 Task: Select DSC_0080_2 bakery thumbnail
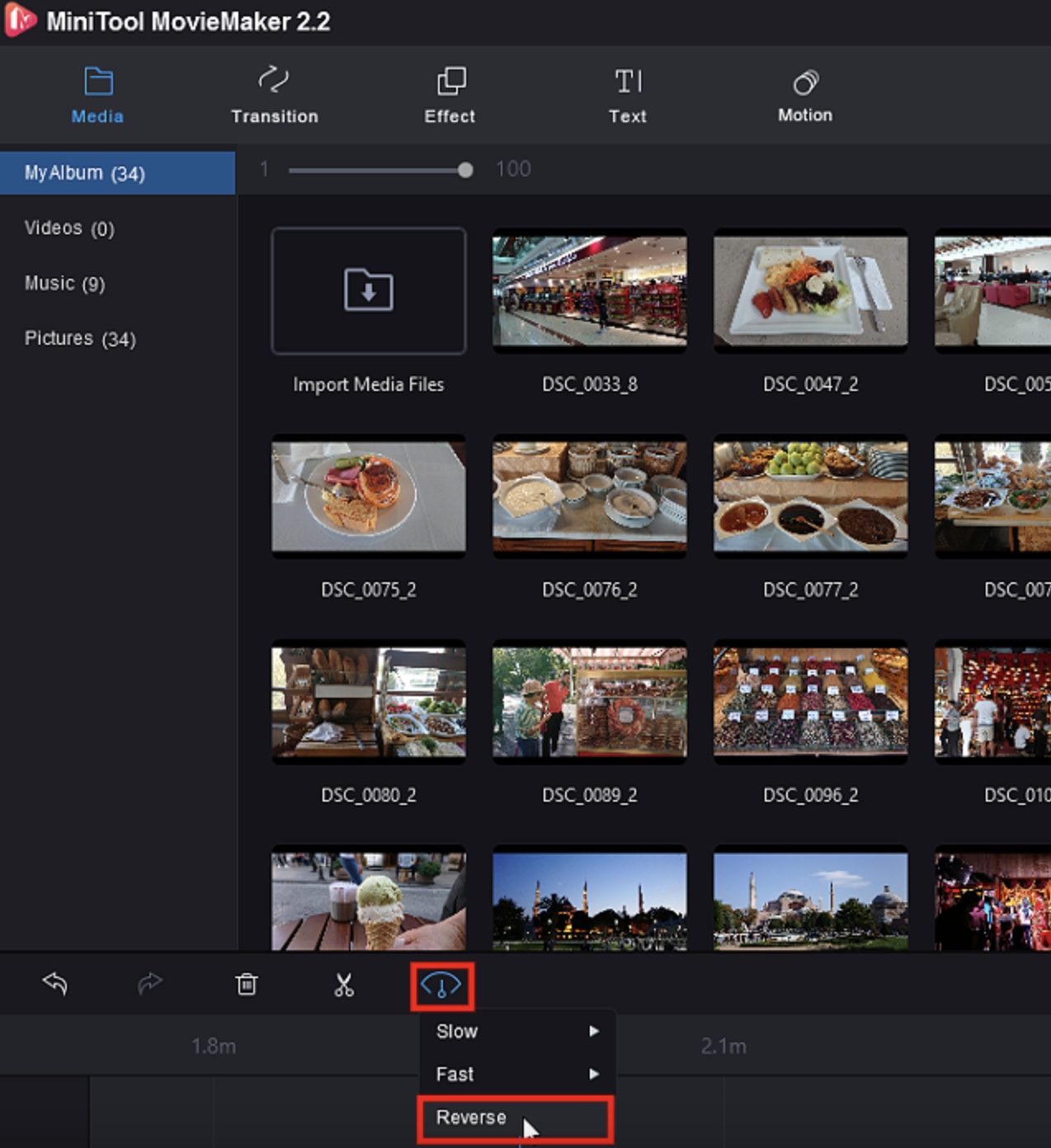tap(369, 702)
